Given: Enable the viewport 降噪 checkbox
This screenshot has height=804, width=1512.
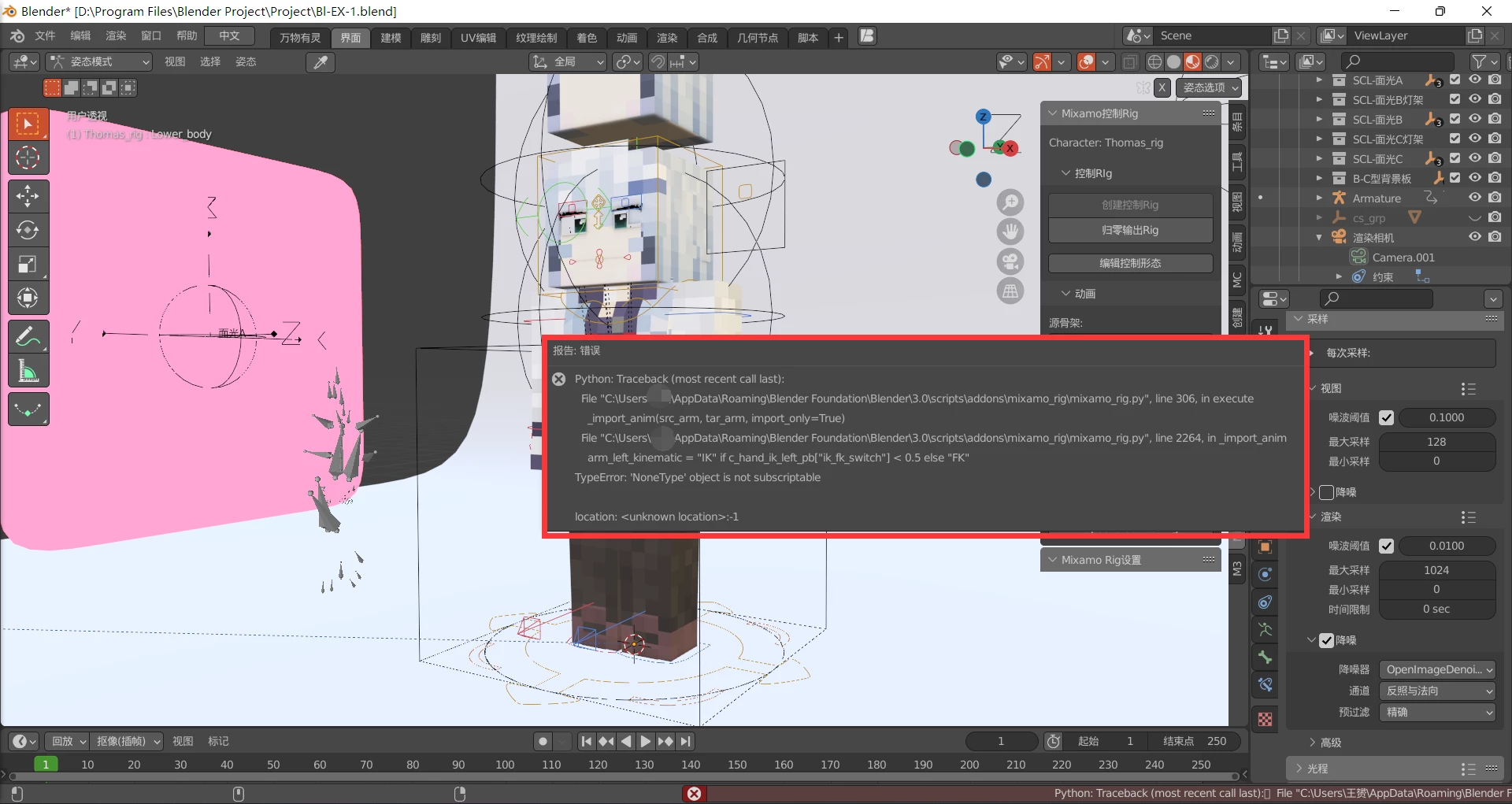Looking at the screenshot, I should [1327, 492].
